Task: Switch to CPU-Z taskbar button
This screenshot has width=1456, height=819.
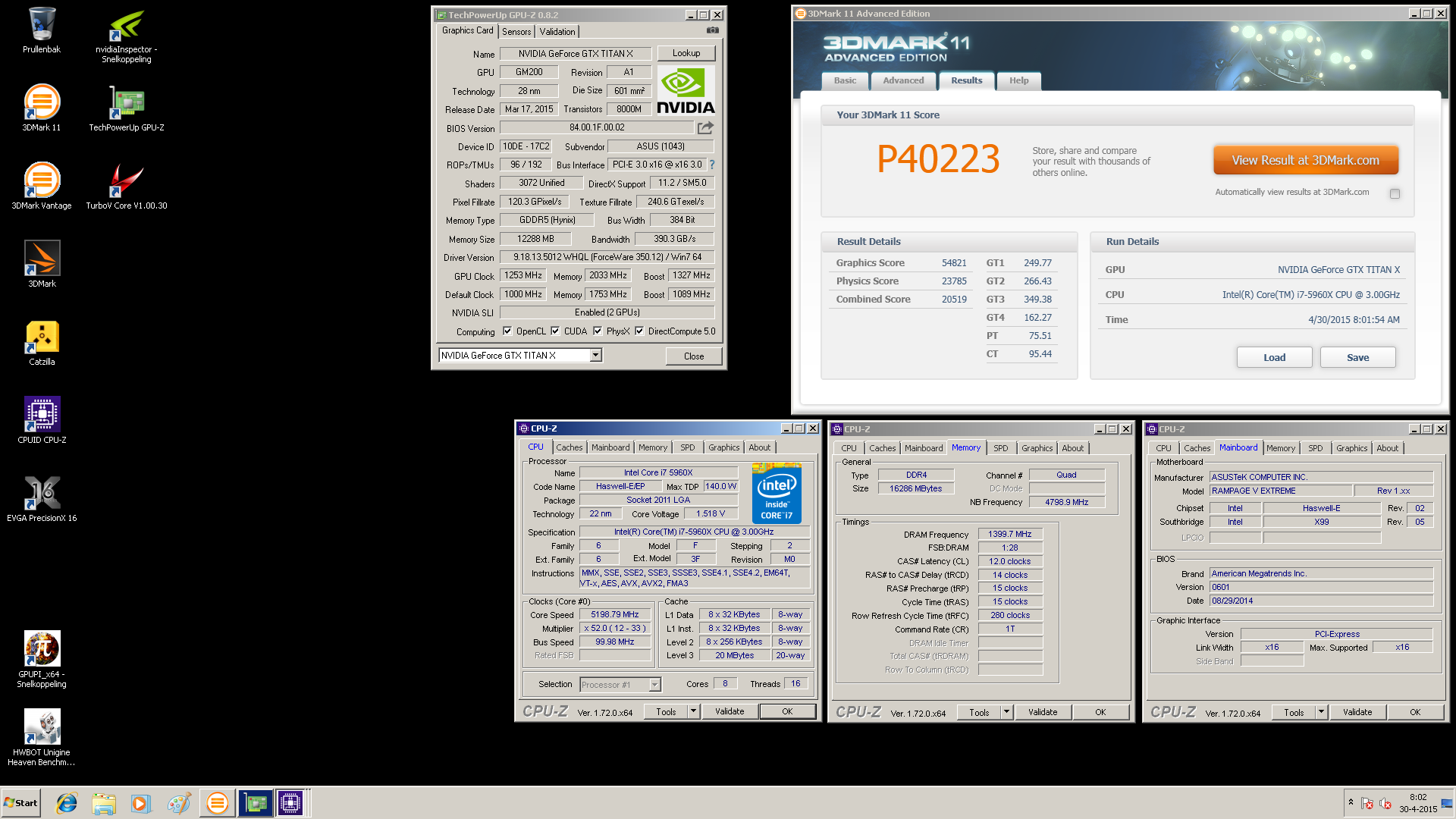Action: [x=290, y=803]
